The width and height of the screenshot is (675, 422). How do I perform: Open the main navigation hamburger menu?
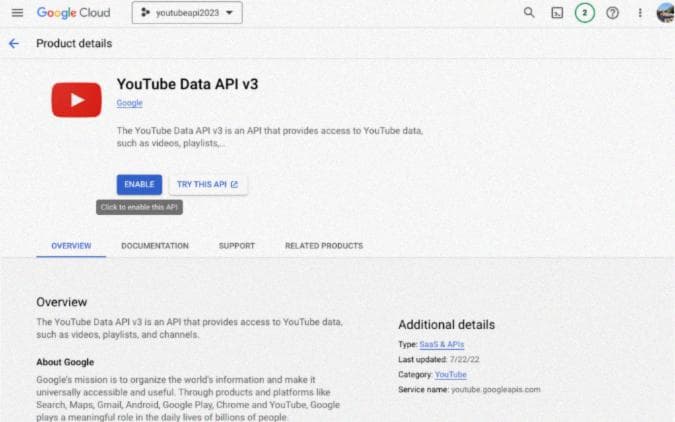17,13
